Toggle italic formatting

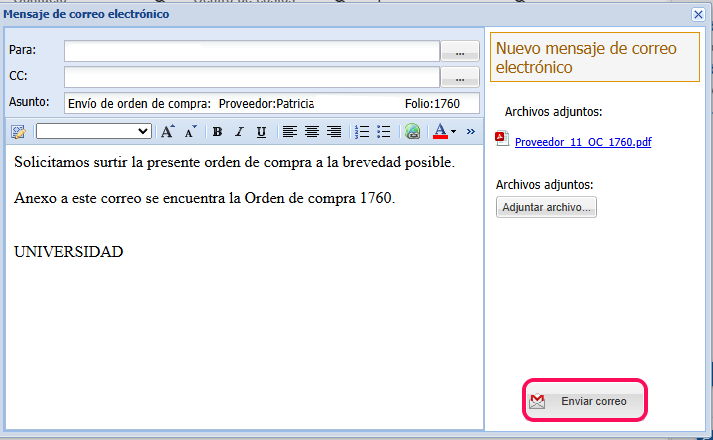239,132
